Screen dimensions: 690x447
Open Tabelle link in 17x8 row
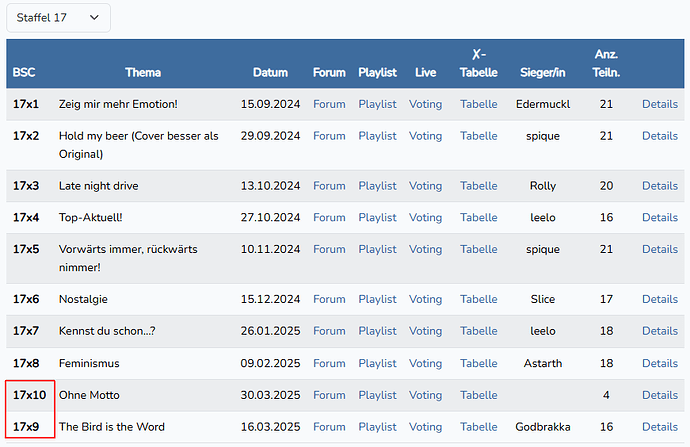point(479,364)
